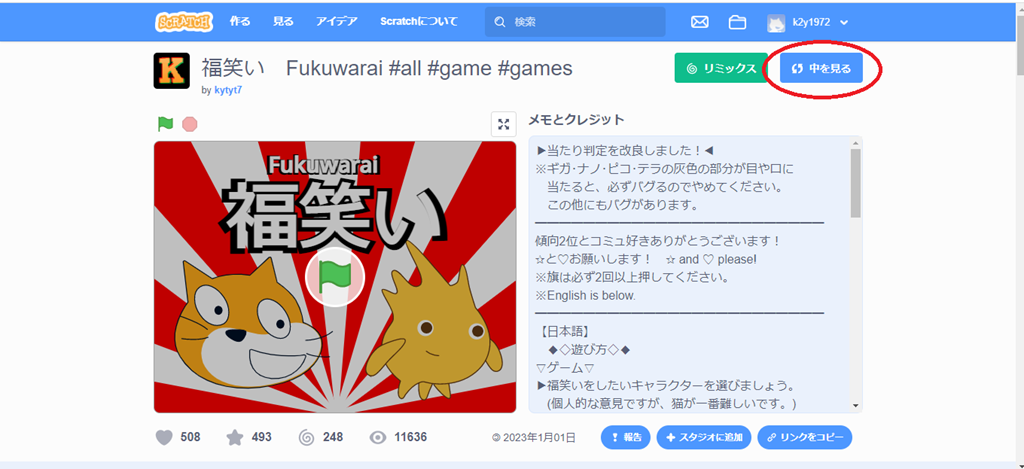Open the k2y1972 account dropdown
The image size is (1024, 469).
coord(844,22)
